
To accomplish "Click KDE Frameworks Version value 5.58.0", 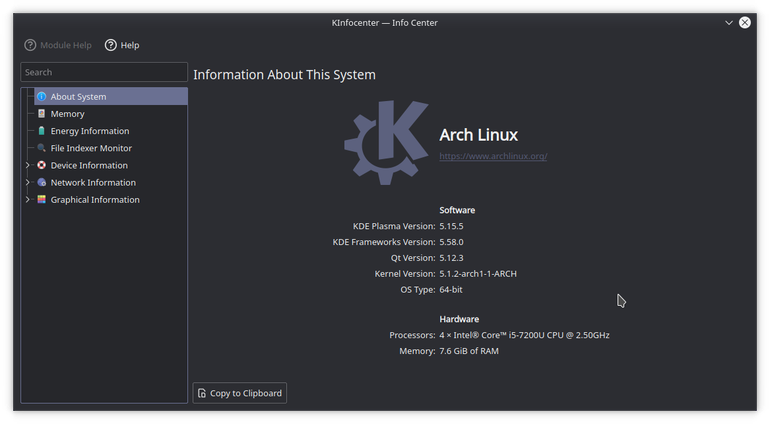I will coord(451,242).
